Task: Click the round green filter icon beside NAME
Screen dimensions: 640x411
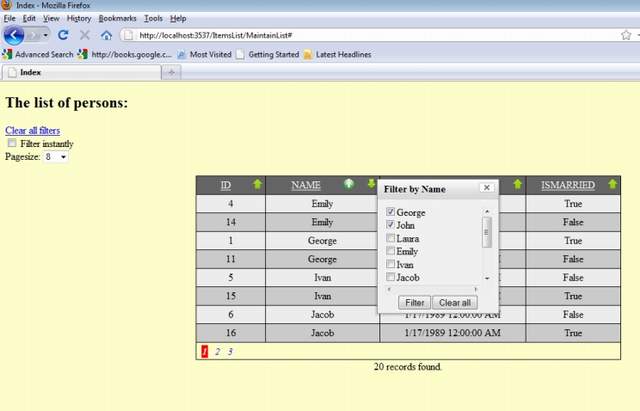Action: [349, 185]
